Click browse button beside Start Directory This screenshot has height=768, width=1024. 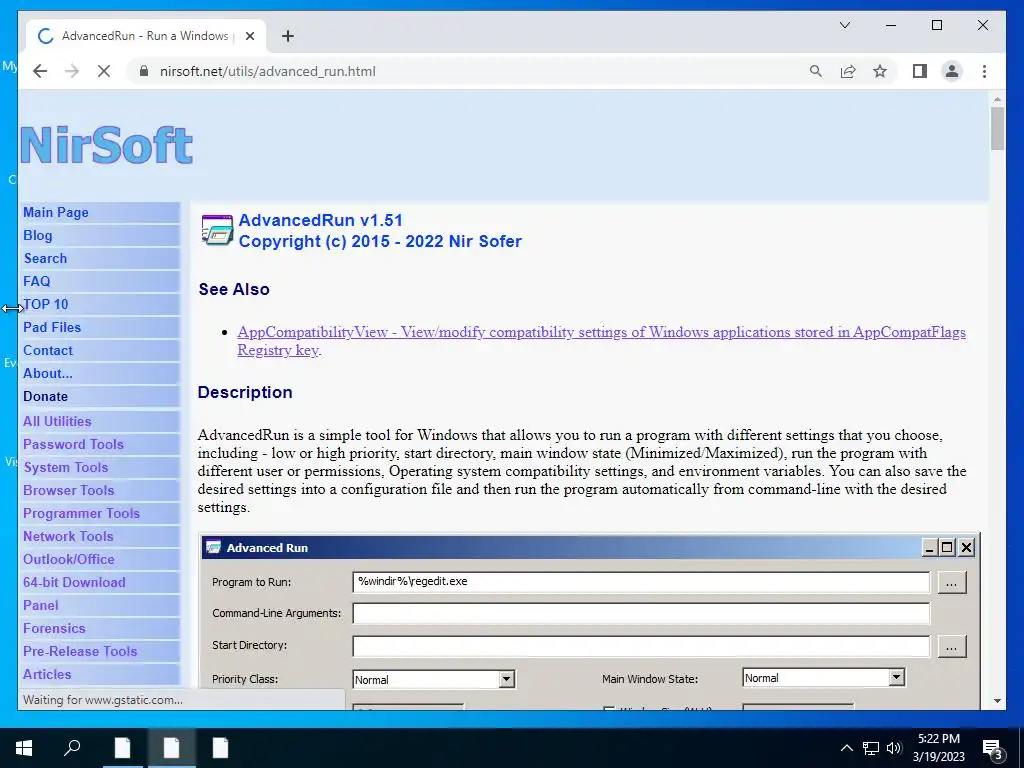pyautogui.click(x=952, y=646)
